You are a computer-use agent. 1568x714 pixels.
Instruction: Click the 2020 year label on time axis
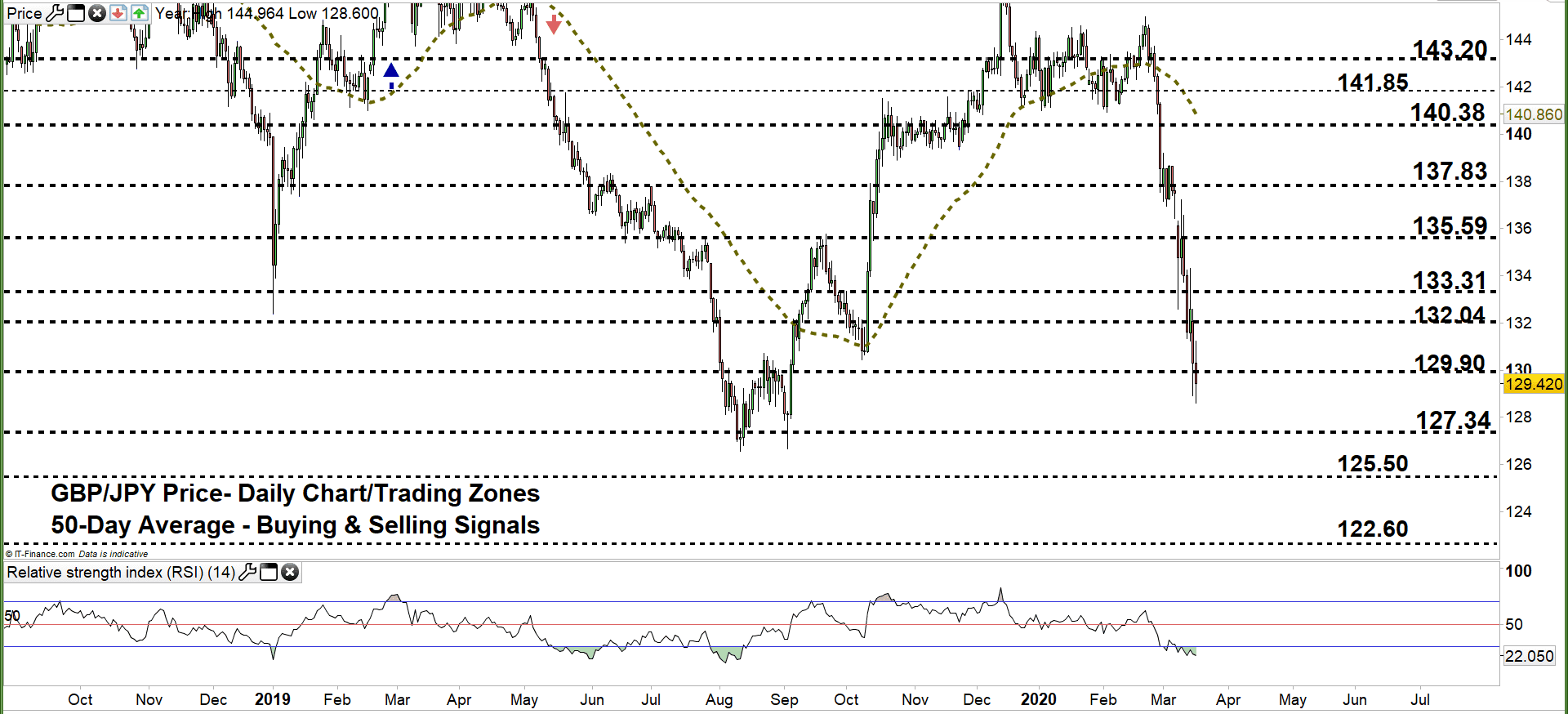(x=1039, y=699)
